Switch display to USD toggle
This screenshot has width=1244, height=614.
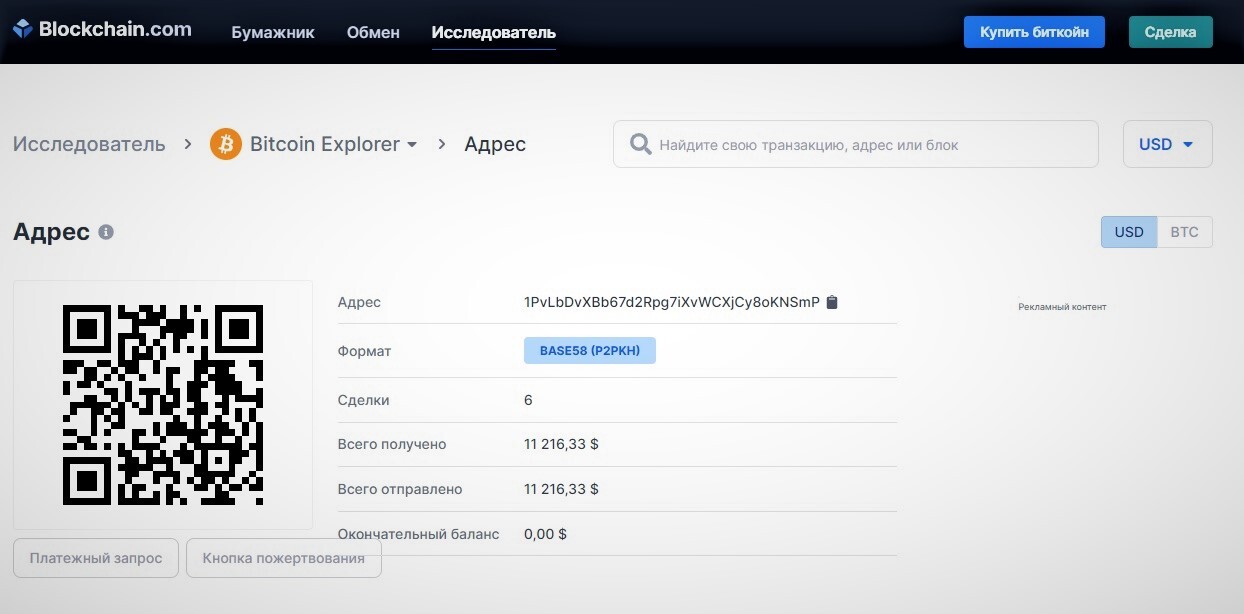pyautogui.click(x=1128, y=232)
